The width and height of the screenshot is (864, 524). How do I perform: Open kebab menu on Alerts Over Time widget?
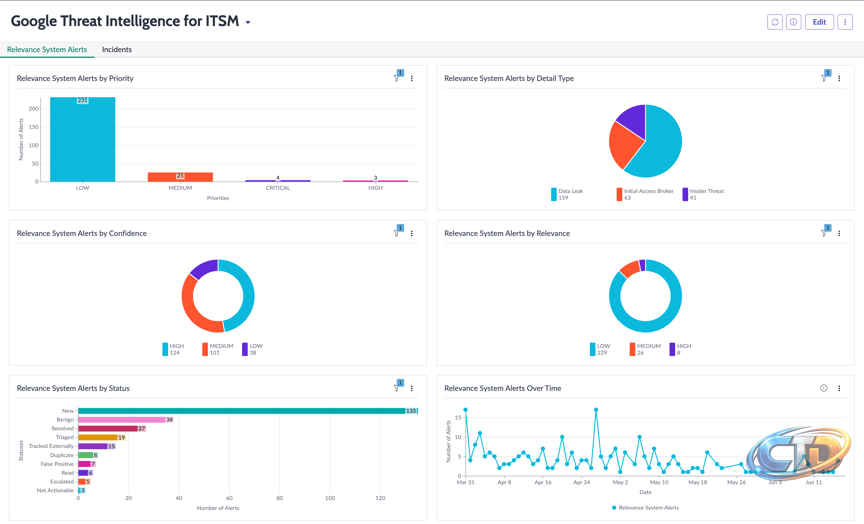click(839, 388)
